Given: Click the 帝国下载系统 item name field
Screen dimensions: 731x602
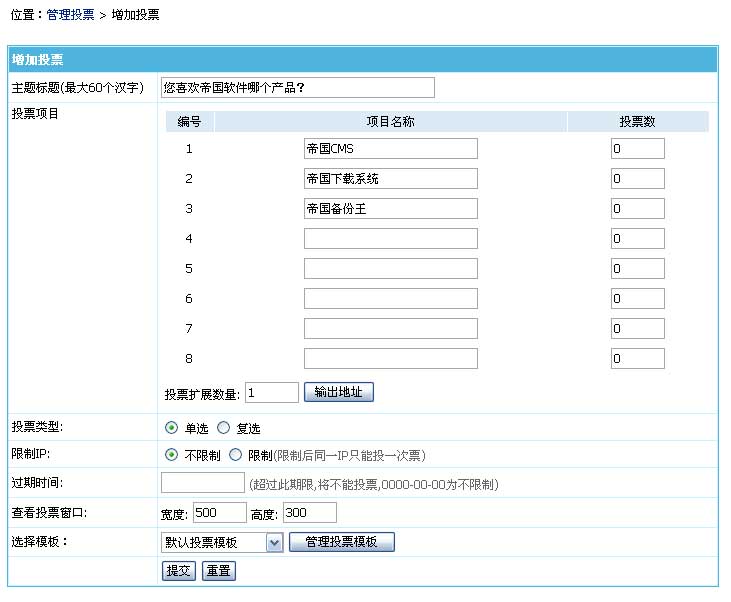Looking at the screenshot, I should click(390, 179).
